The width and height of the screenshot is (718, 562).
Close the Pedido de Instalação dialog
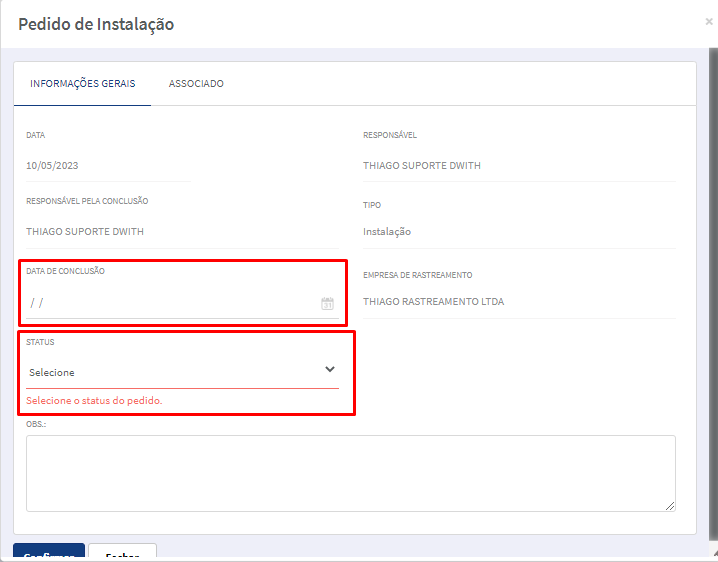(x=708, y=22)
